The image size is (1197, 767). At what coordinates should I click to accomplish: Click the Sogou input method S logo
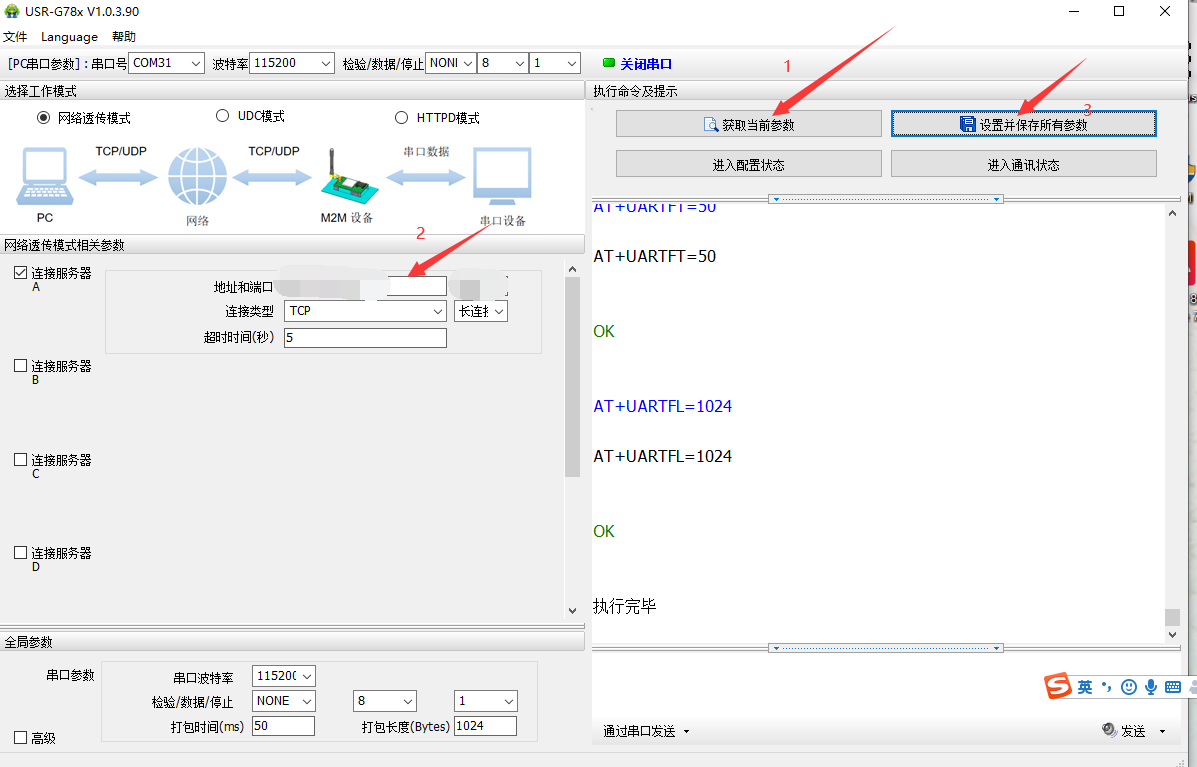tap(1058, 687)
